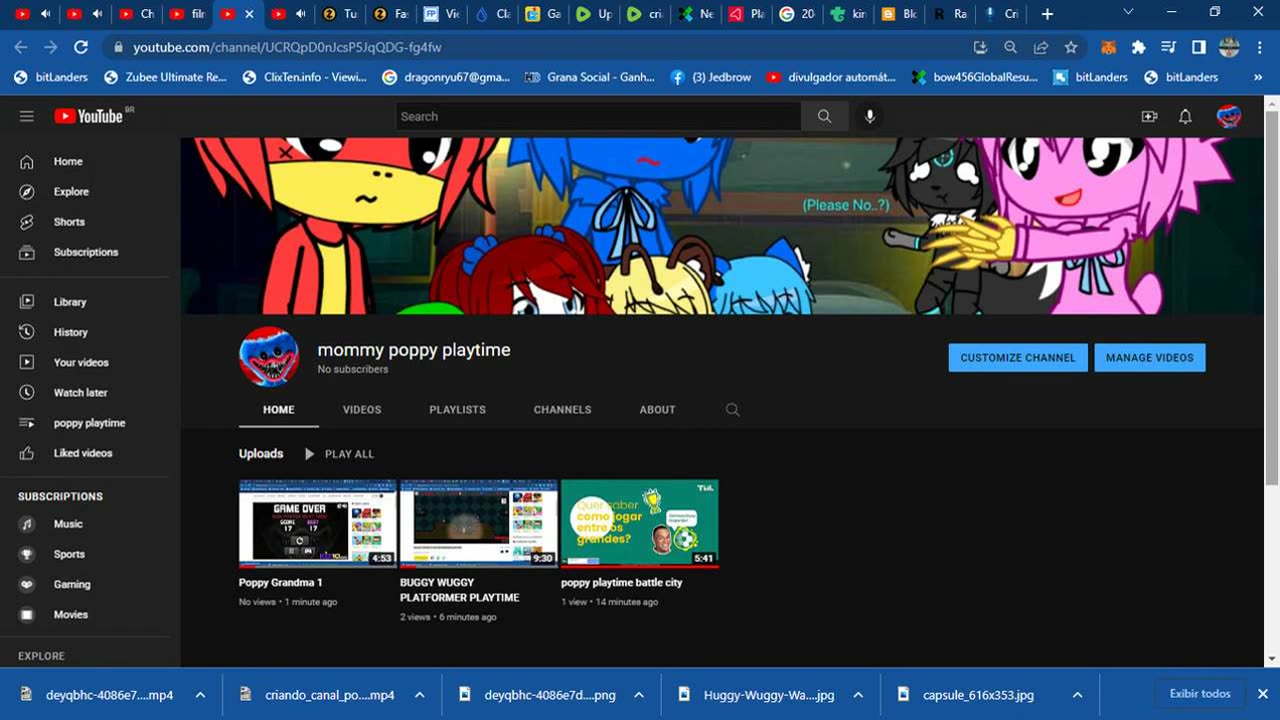This screenshot has height=720, width=1280.
Task: Start voice search with the microphone icon
Action: click(x=870, y=116)
